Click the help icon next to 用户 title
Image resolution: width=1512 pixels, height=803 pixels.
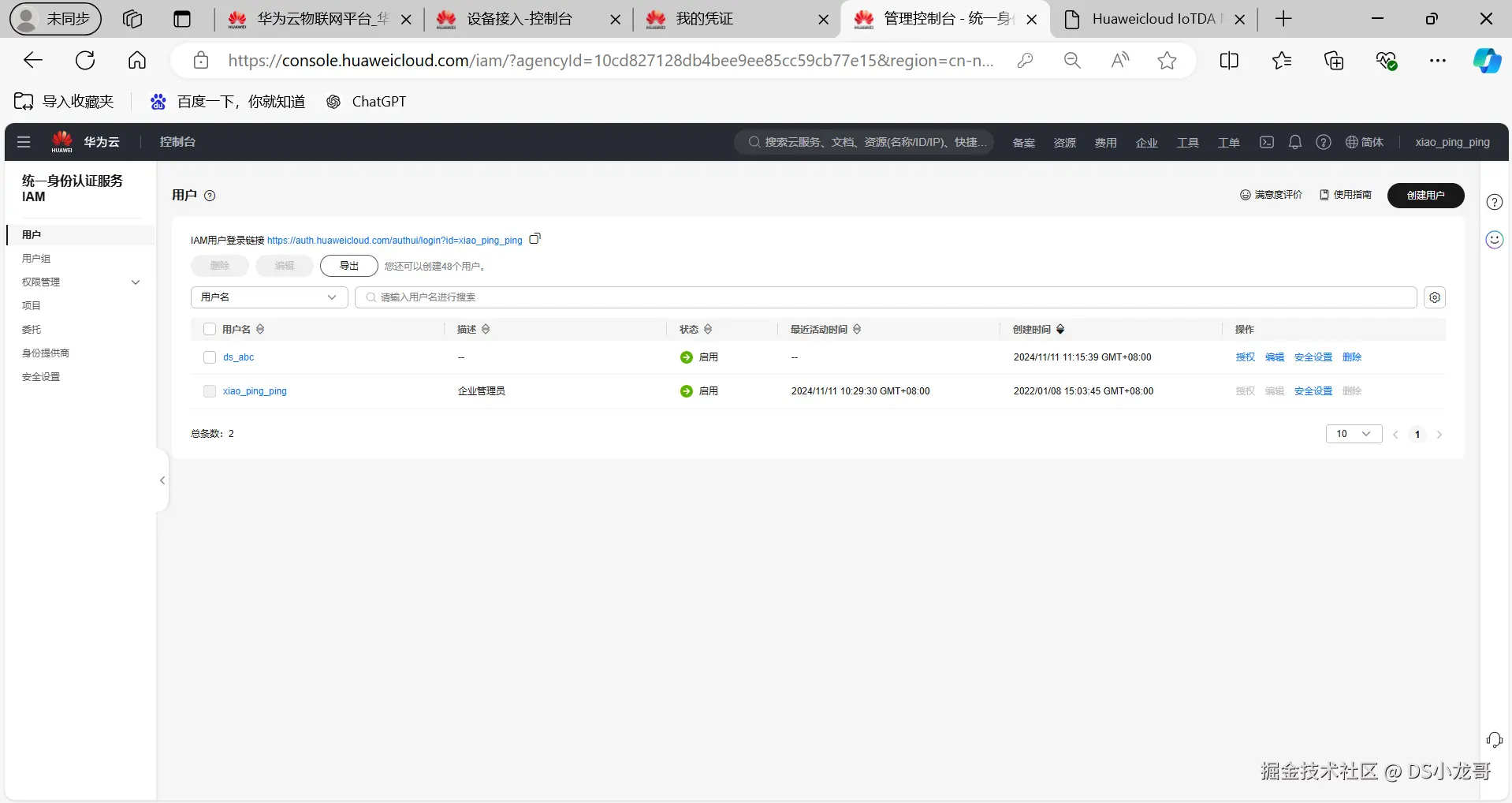coord(210,196)
